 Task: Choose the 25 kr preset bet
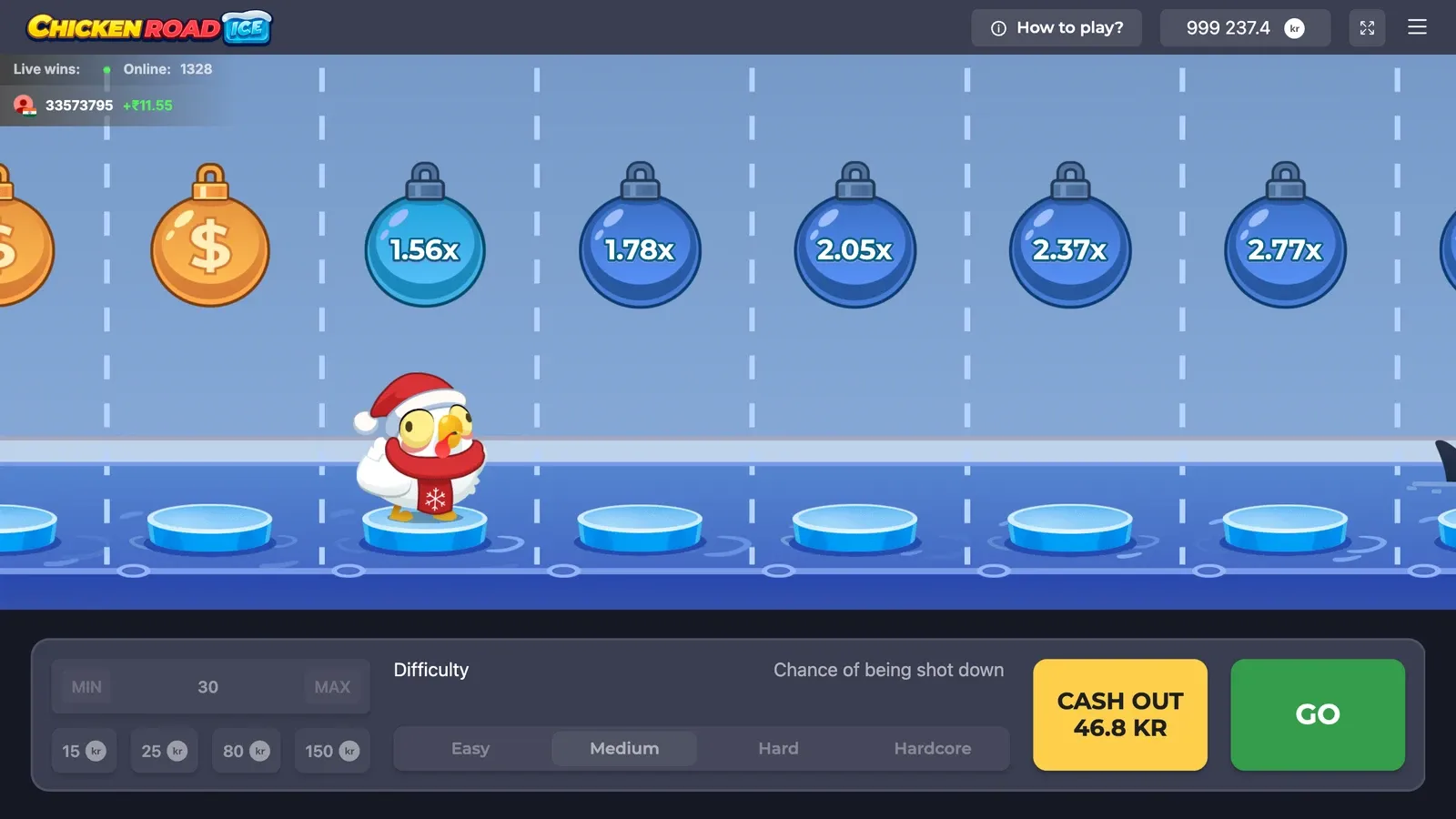pos(164,751)
